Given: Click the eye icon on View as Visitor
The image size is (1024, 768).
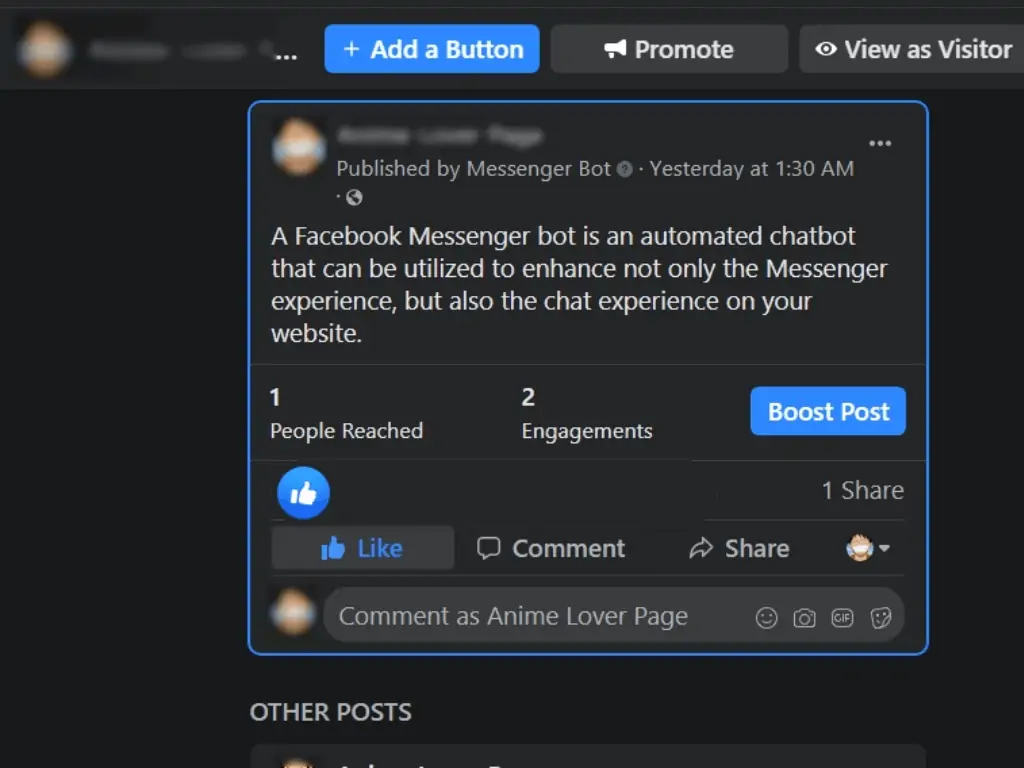Looking at the screenshot, I should tap(826, 49).
